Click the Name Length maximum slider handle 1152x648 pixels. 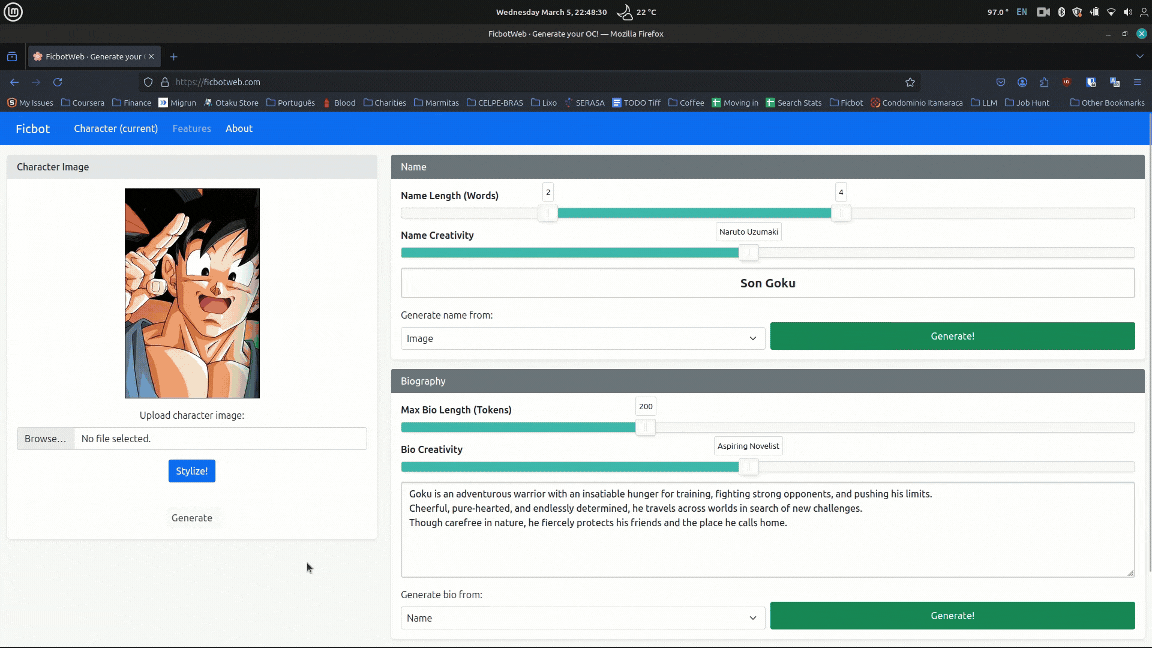pyautogui.click(x=841, y=213)
